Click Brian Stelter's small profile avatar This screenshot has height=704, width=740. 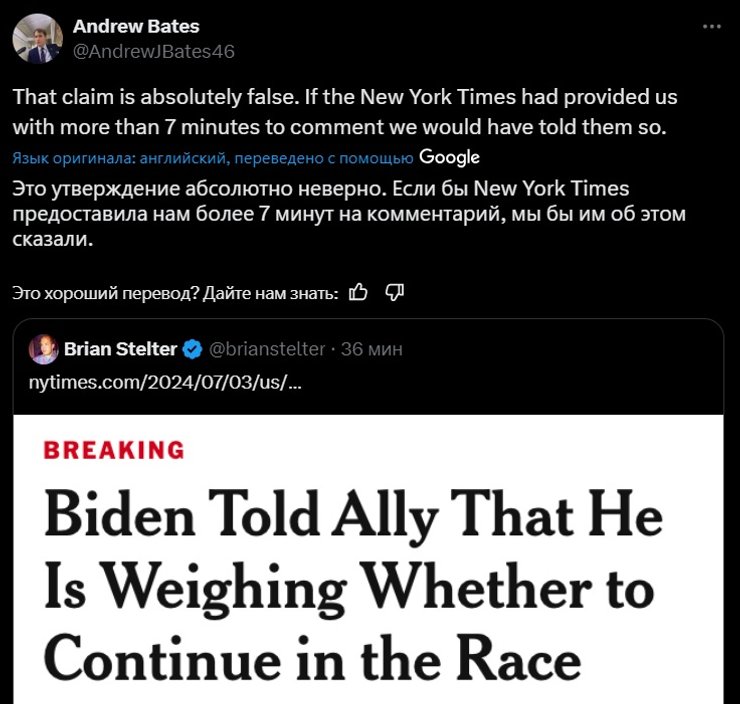tap(43, 349)
